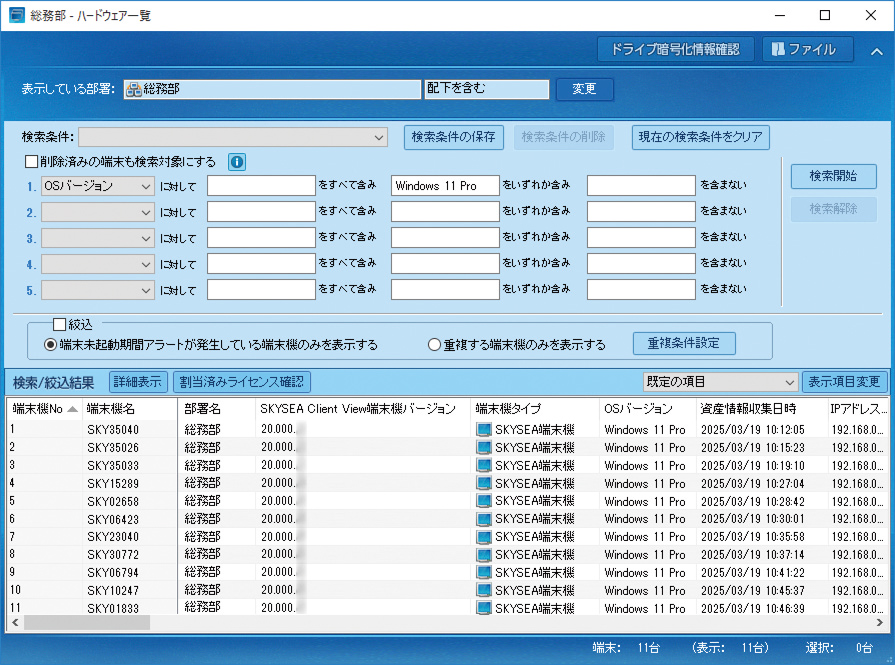The image size is (895, 665).
Task: Click 検索条件の保存 button
Action: click(x=454, y=138)
